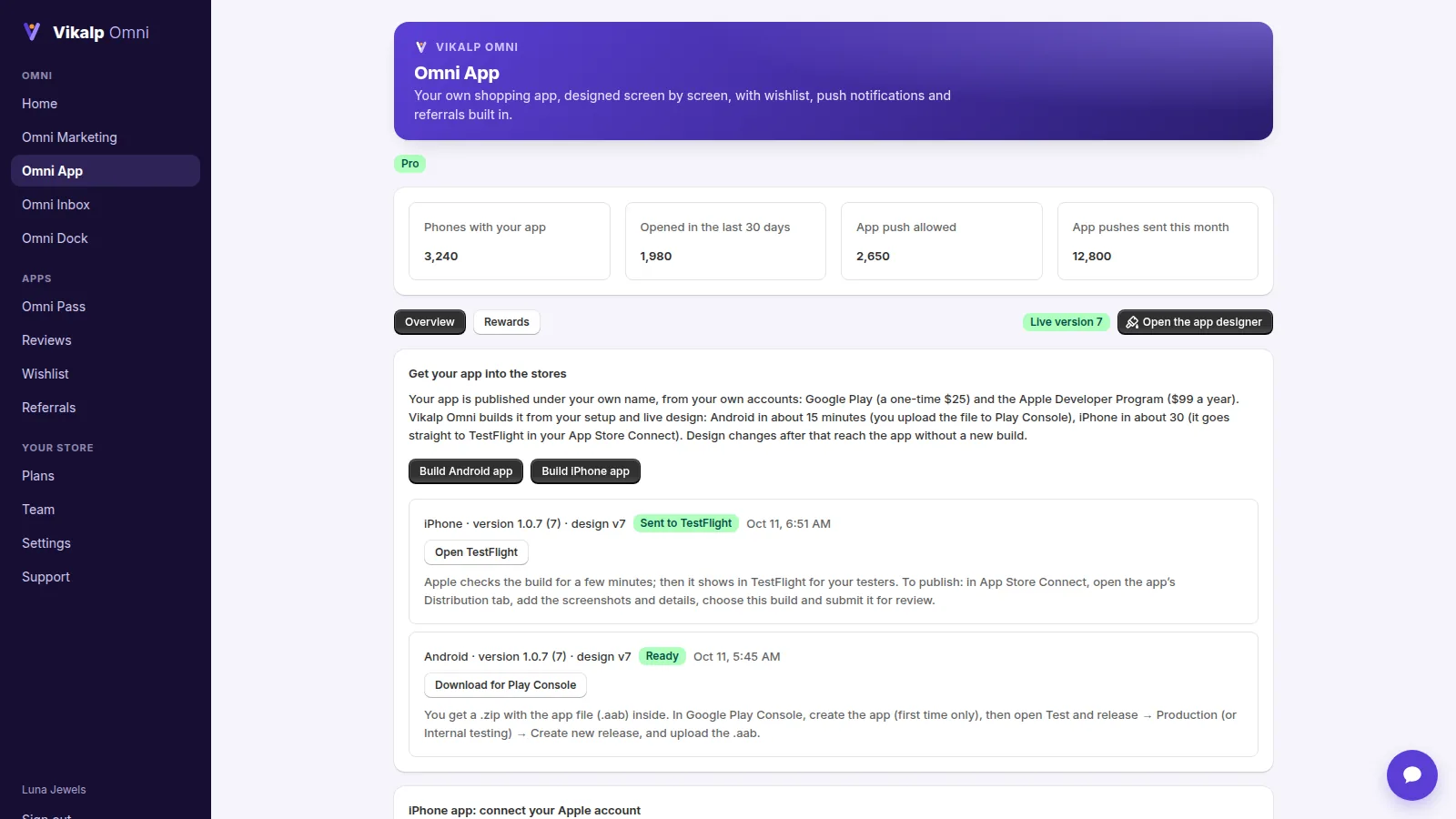
Task: Select Omni App in the sidebar
Action: click(x=106, y=171)
